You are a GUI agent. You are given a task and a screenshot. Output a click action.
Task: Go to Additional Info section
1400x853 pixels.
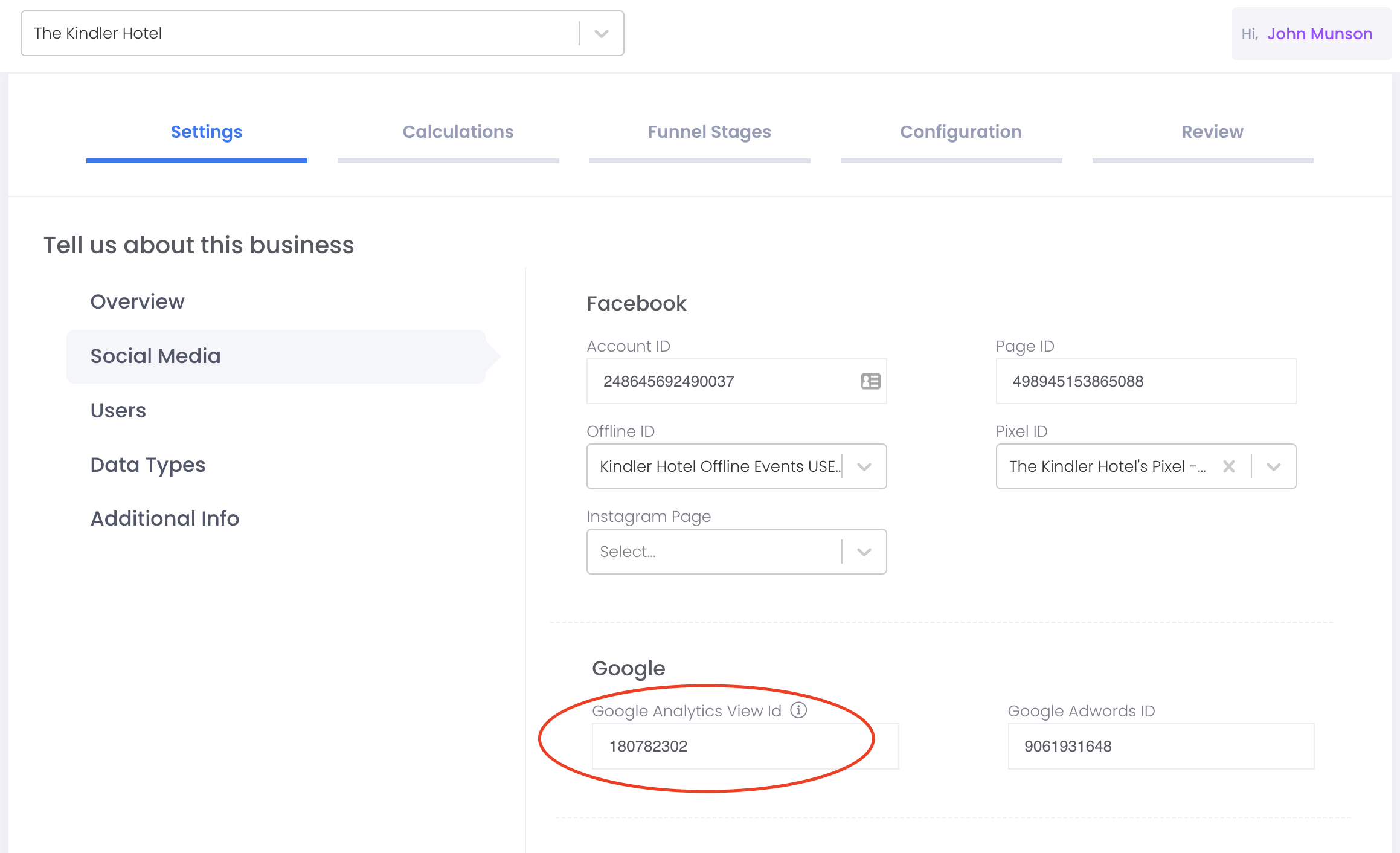coord(165,518)
